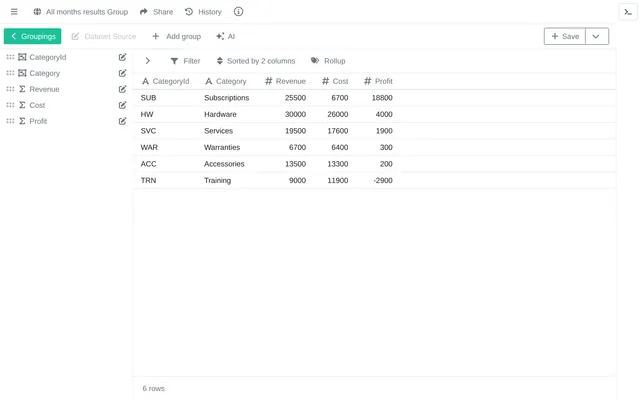Click the Cost sigma icon
Screen dimensions: 640x400
pos(22,105)
